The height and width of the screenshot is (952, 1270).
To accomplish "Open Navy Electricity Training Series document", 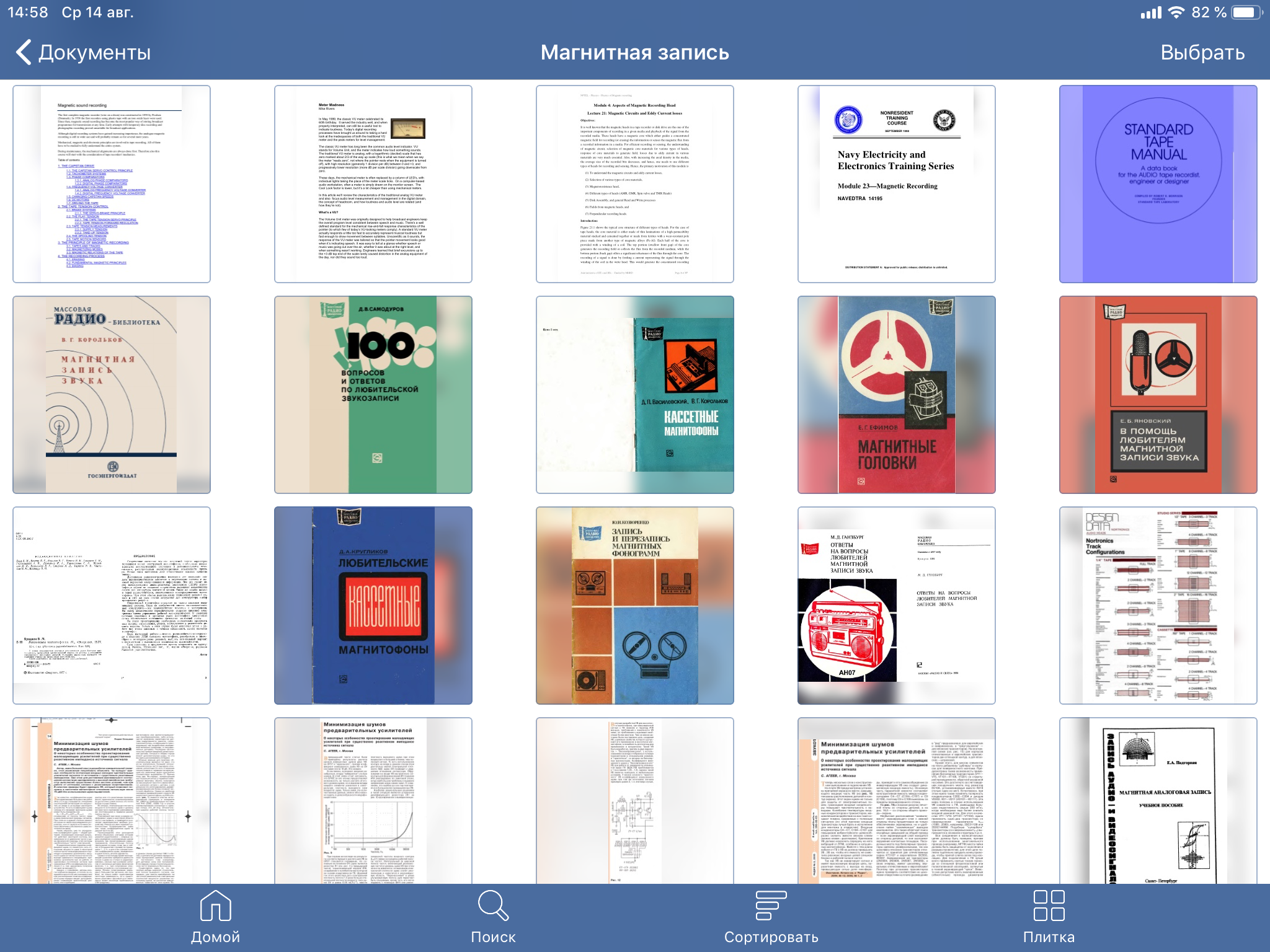I will click(x=896, y=184).
